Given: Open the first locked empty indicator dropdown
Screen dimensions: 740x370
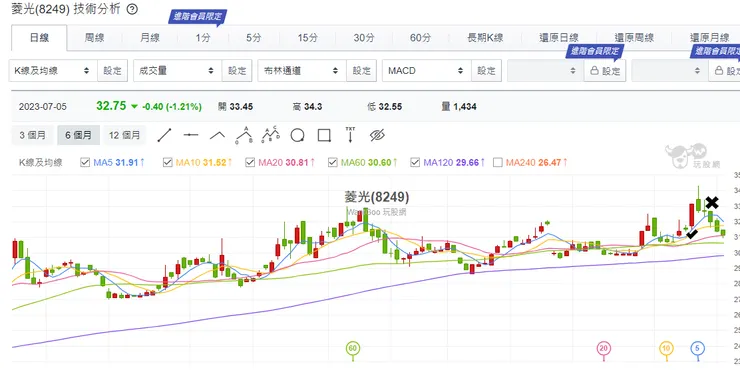Looking at the screenshot, I should [x=546, y=71].
